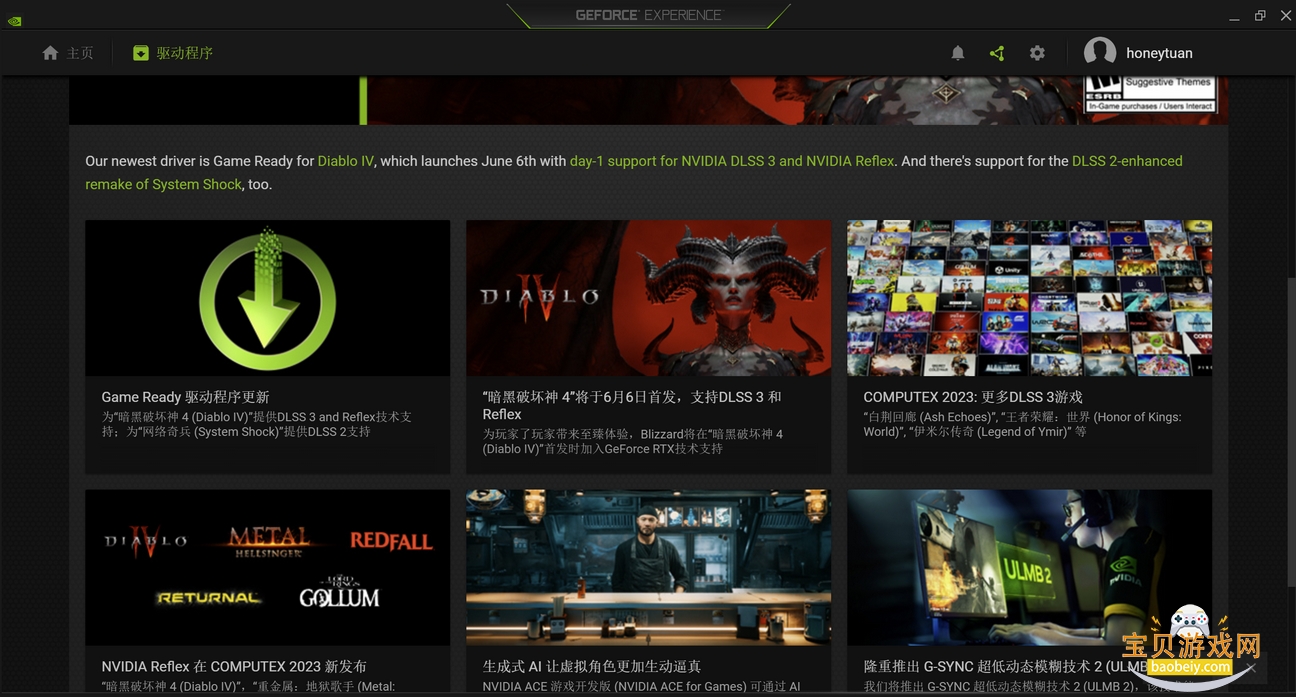
Task: Open the COMPUTEX game collage thumbnail
Action: [x=1029, y=298]
